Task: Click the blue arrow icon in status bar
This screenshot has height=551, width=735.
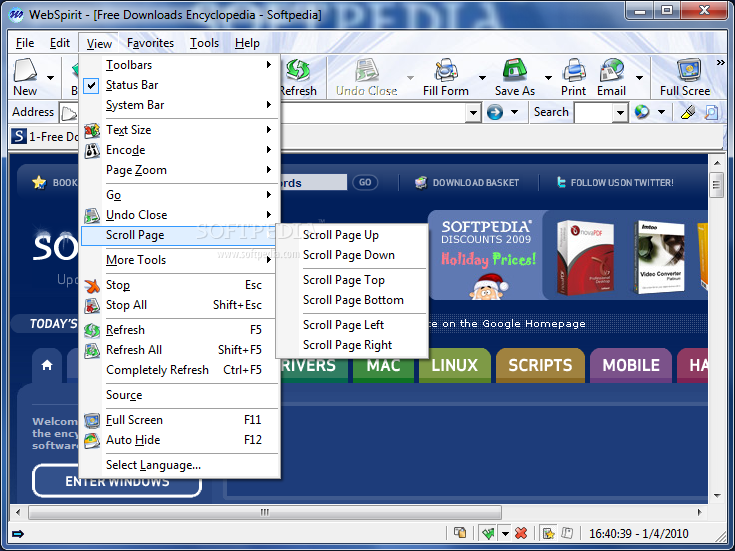Action: [x=18, y=534]
